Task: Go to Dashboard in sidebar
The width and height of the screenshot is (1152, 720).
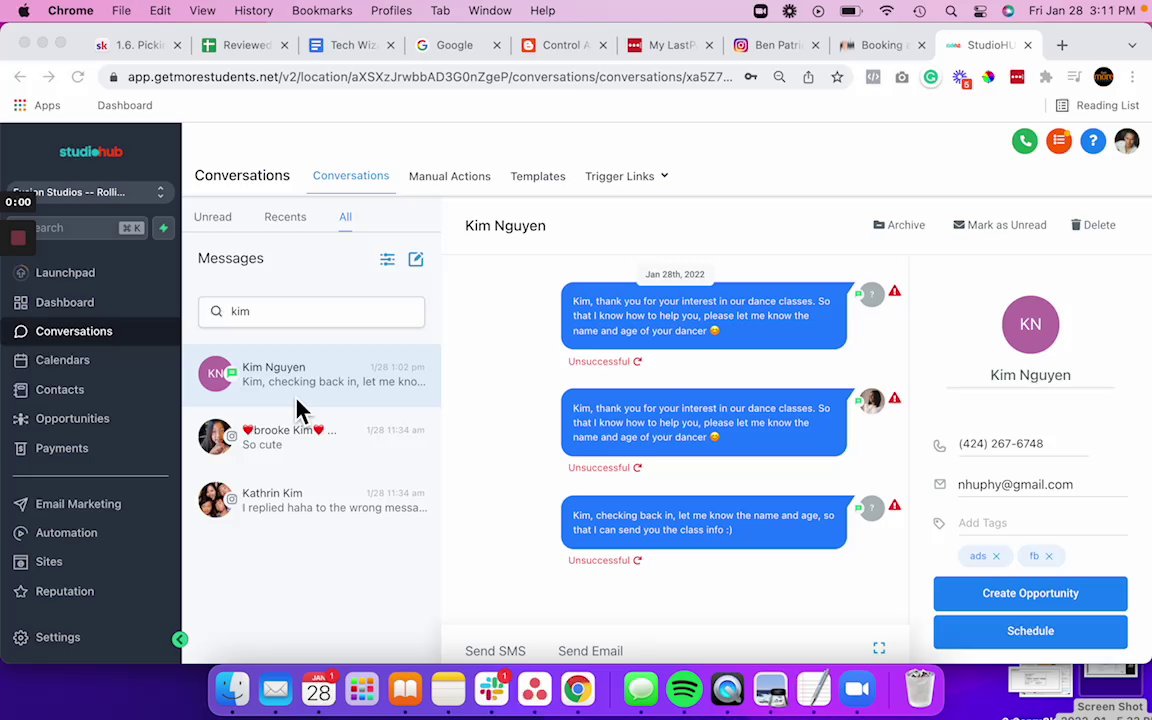Action: pyautogui.click(x=64, y=302)
